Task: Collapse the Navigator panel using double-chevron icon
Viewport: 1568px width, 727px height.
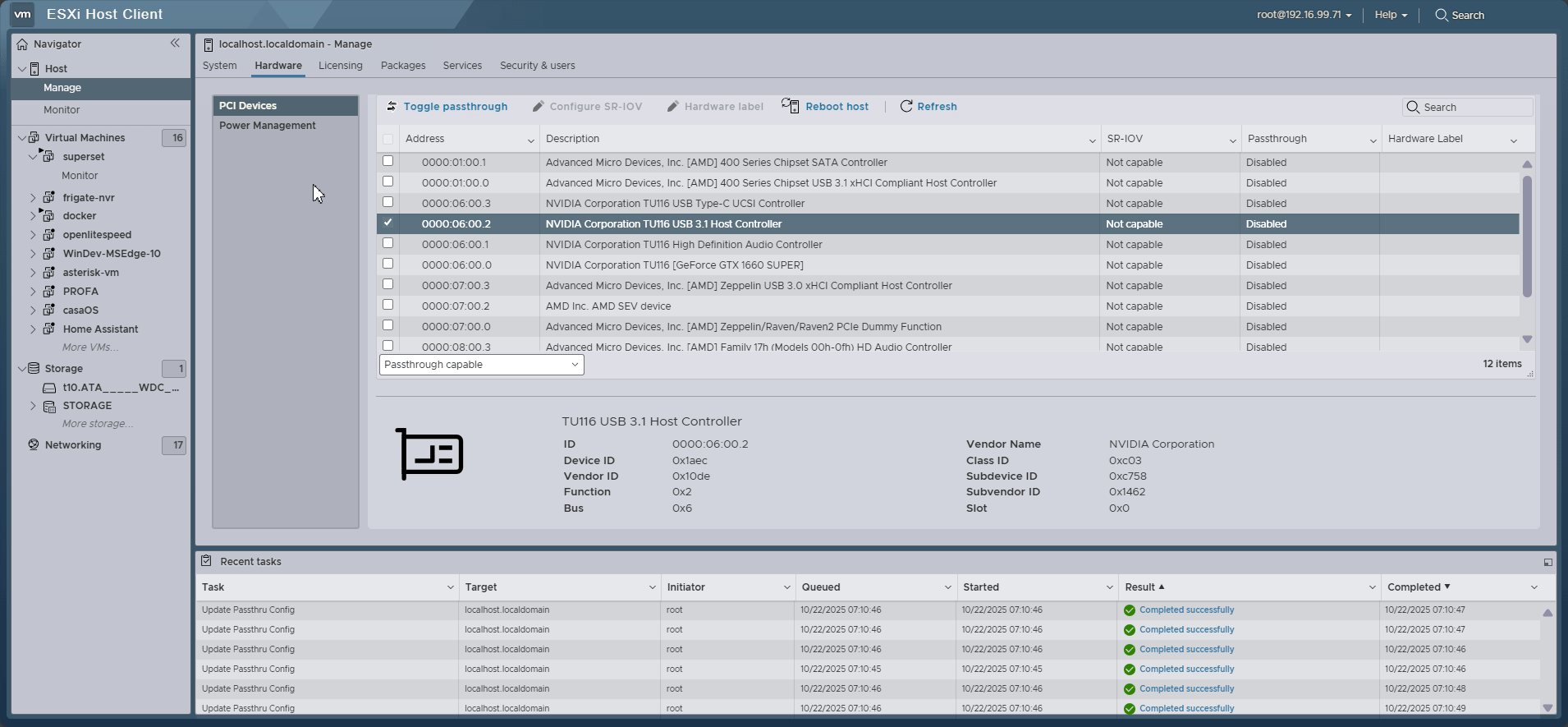Action: pos(175,44)
